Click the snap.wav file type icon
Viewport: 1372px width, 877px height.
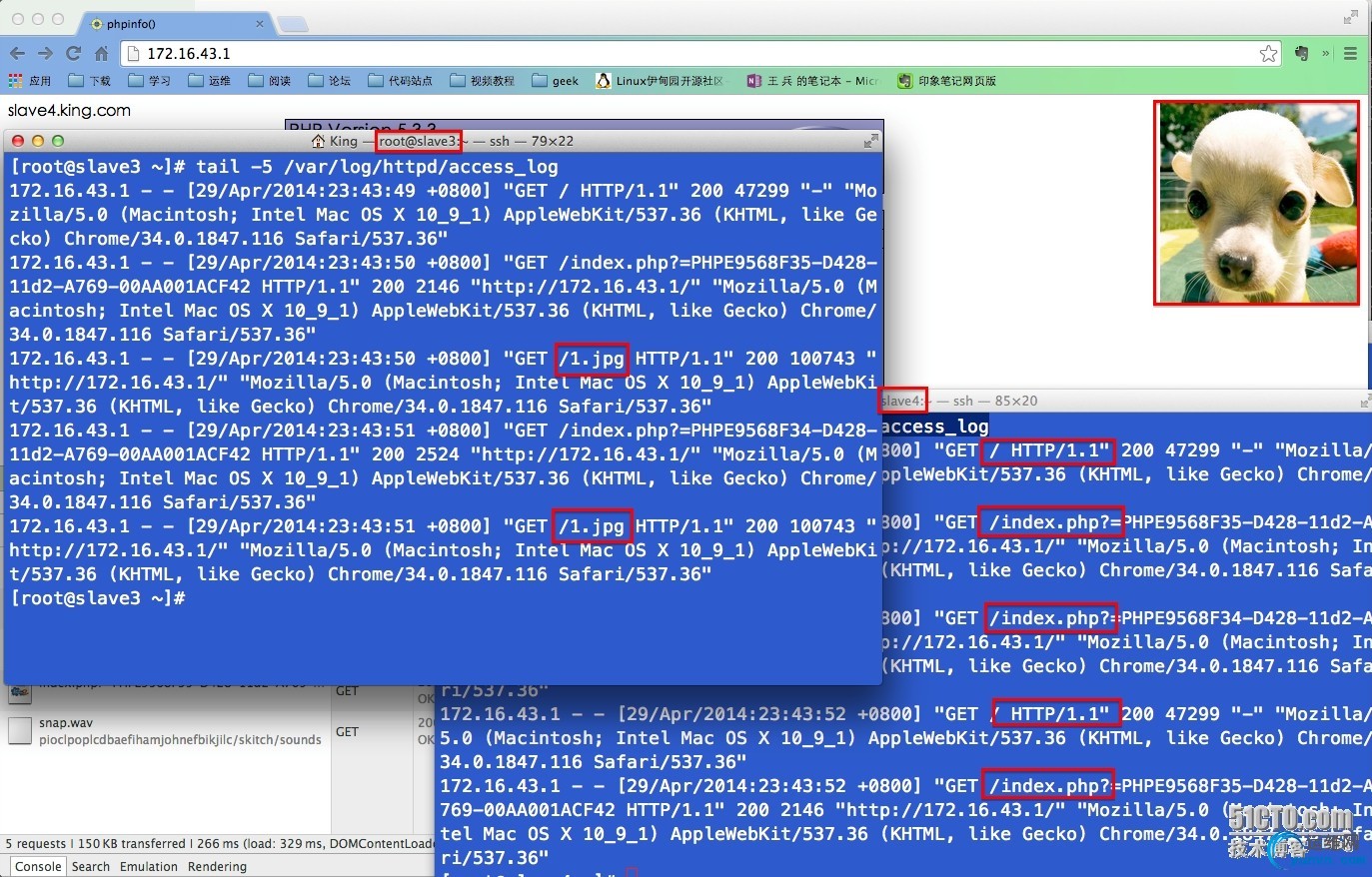[x=20, y=731]
